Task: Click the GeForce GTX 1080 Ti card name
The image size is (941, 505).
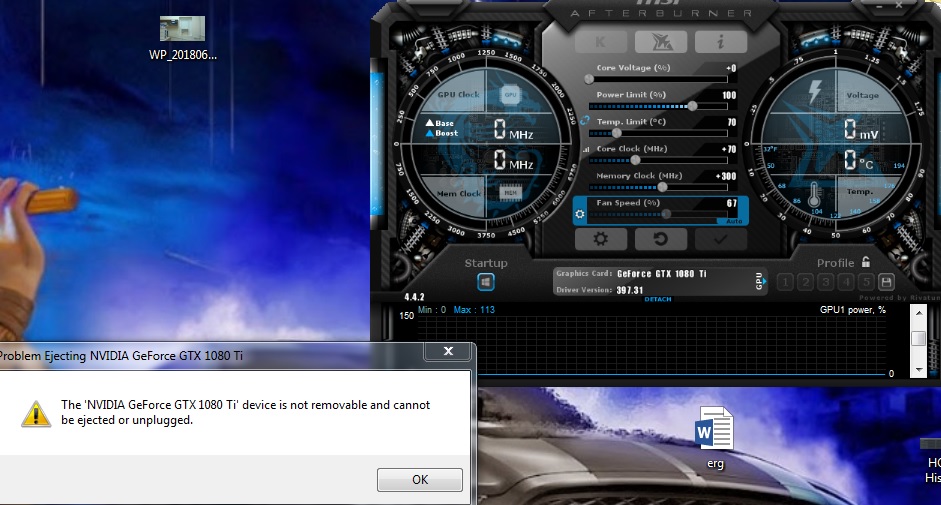Action: point(661,274)
